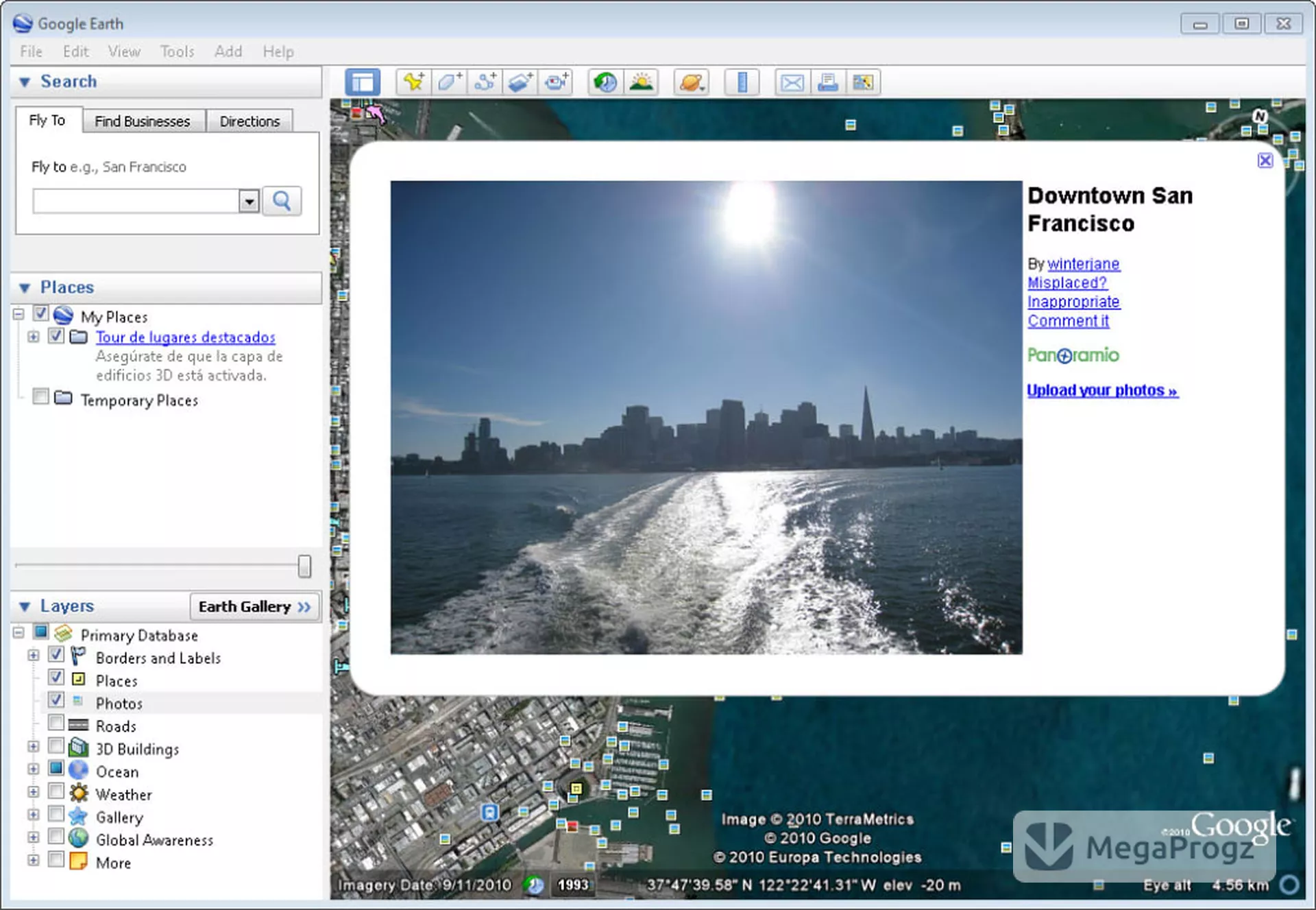
Task: Show historical imagery clock icon
Action: click(x=606, y=82)
